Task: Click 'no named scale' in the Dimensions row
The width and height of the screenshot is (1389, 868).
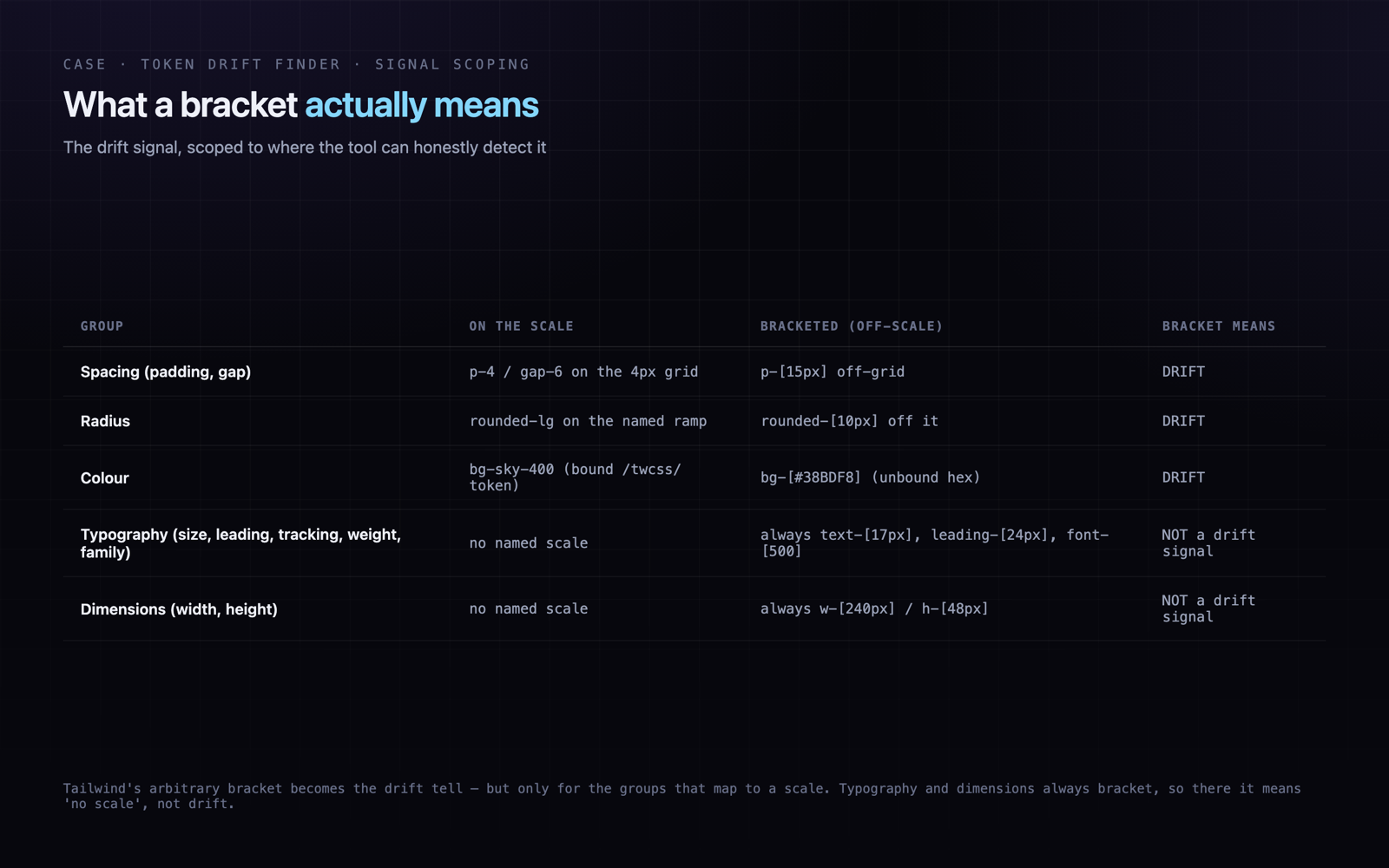Action: pyautogui.click(x=529, y=609)
